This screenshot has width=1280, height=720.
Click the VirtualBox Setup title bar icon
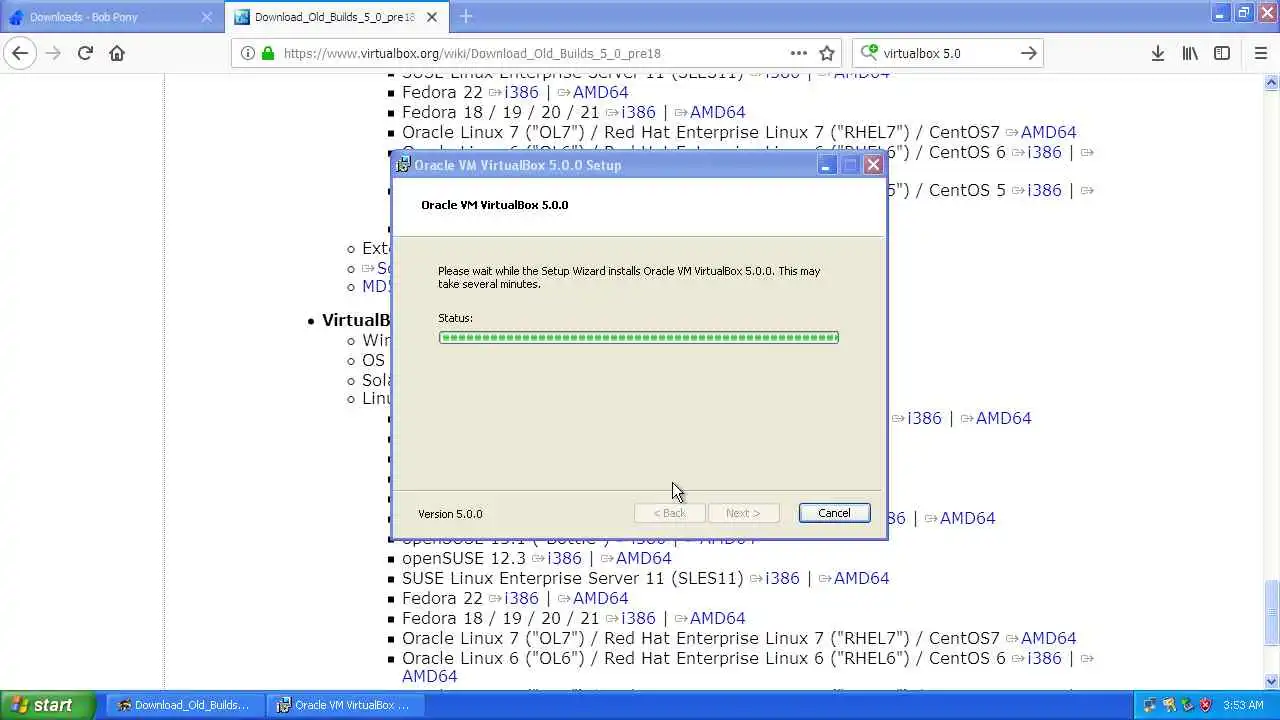(x=403, y=165)
